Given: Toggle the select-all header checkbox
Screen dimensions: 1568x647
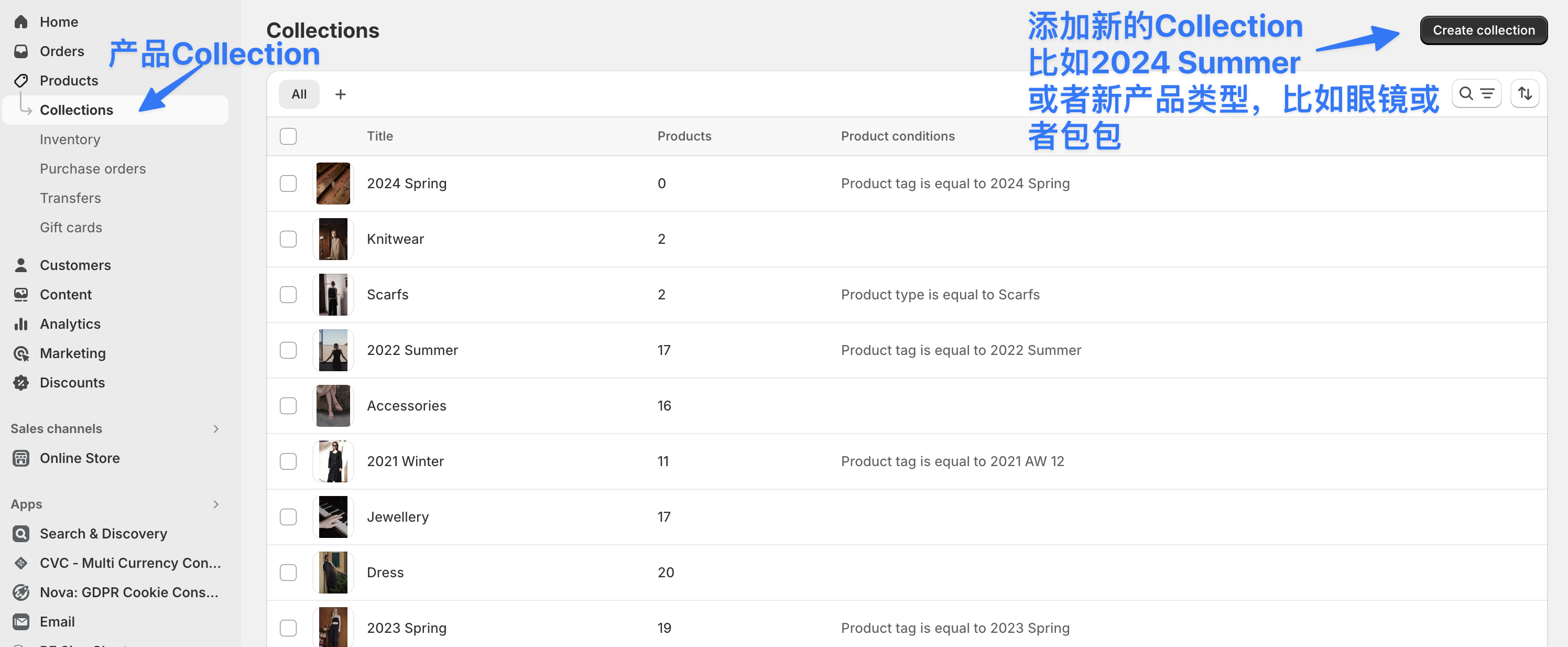Looking at the screenshot, I should pyautogui.click(x=288, y=136).
